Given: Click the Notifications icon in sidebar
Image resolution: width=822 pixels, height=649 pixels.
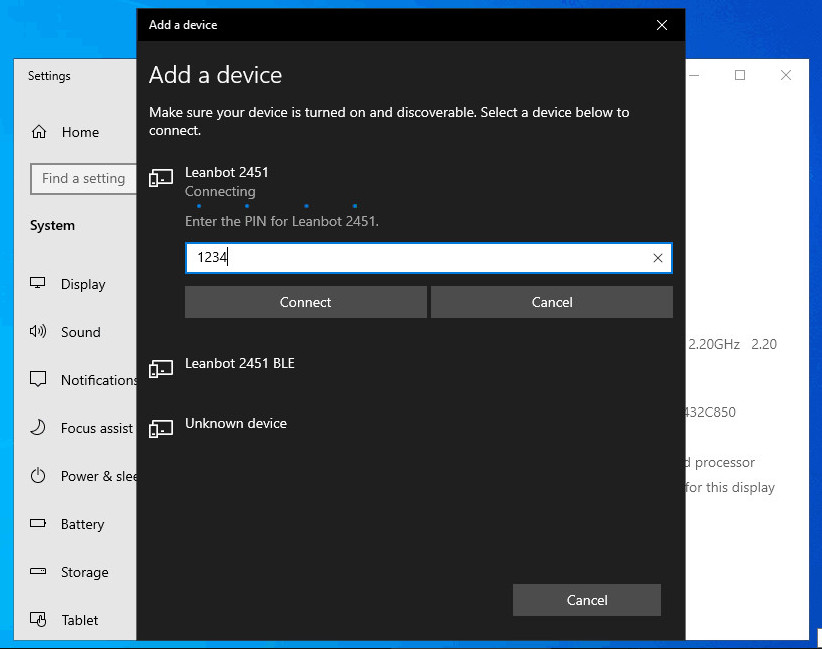Looking at the screenshot, I should tap(38, 379).
